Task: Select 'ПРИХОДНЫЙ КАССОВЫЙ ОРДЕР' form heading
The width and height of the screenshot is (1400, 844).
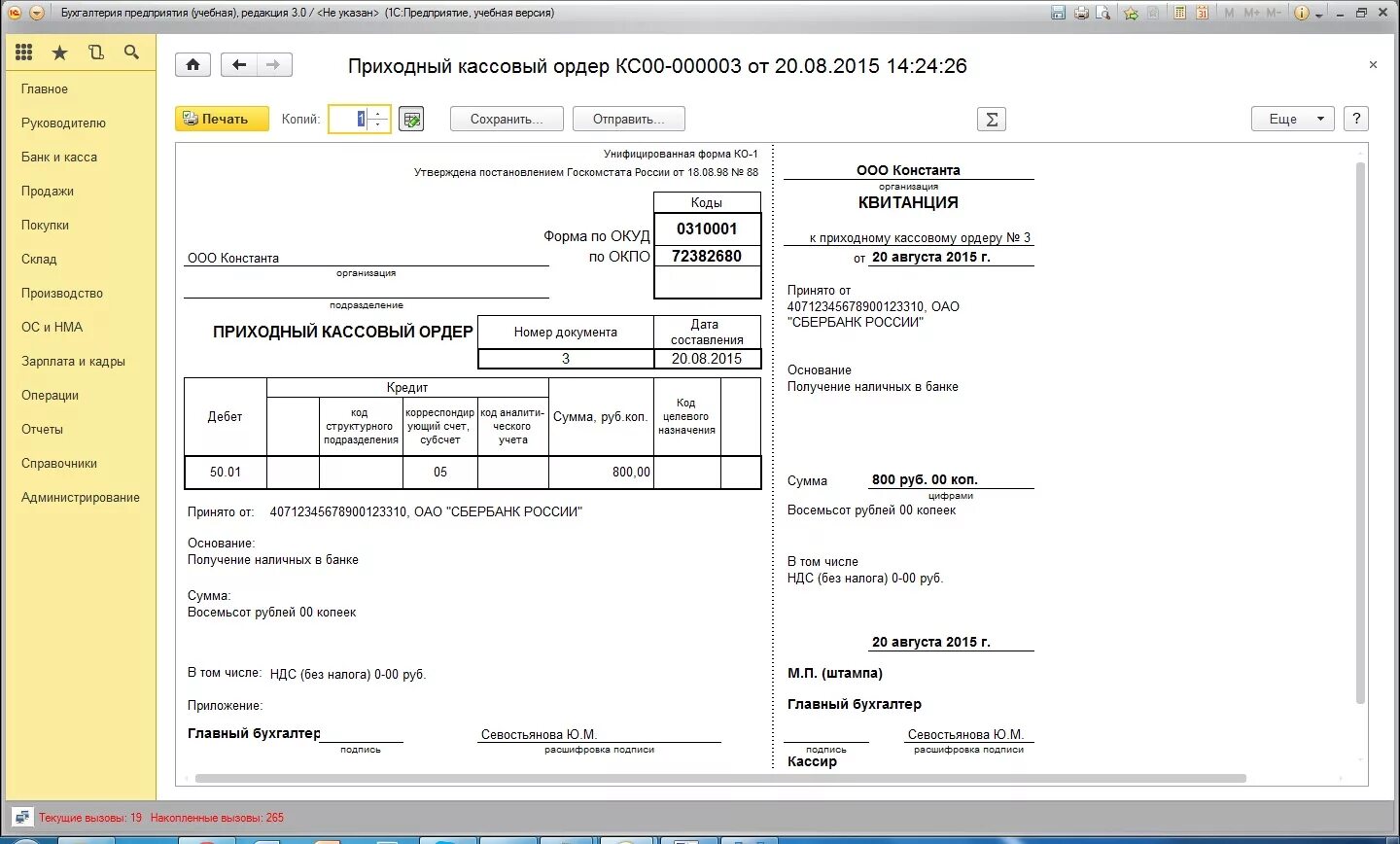Action: click(342, 332)
